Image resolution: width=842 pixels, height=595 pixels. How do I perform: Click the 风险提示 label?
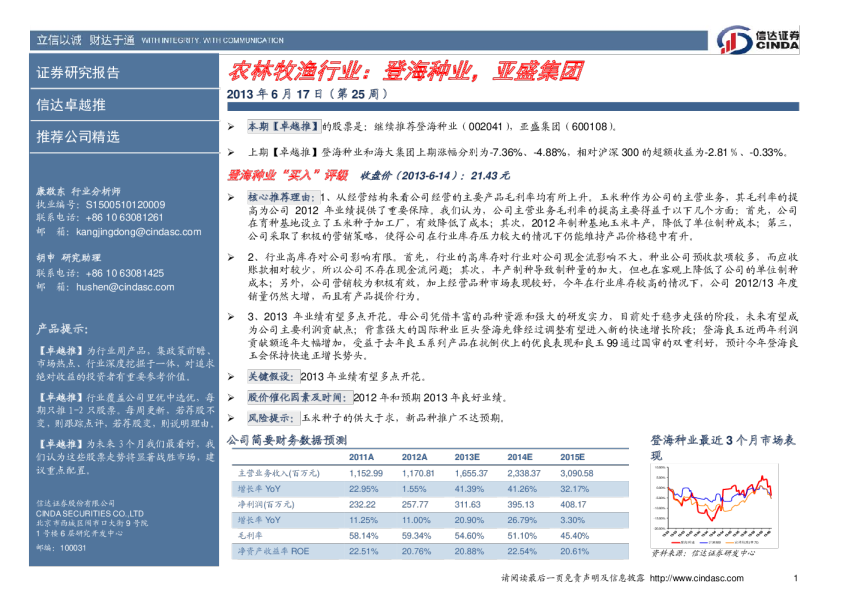(273, 418)
